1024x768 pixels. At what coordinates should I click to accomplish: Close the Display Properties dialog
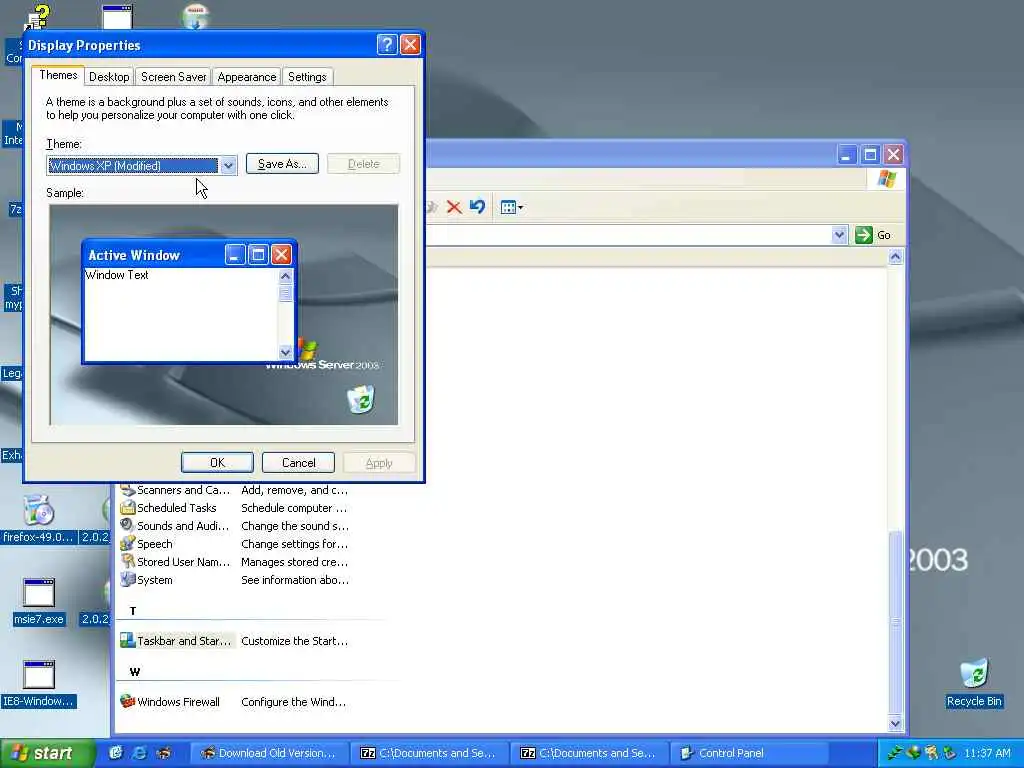coord(410,44)
